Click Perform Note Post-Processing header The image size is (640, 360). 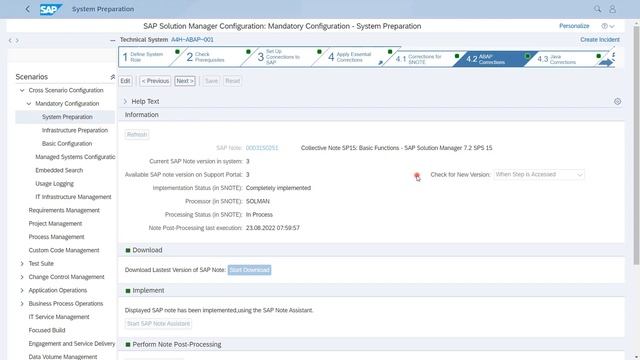coord(177,344)
